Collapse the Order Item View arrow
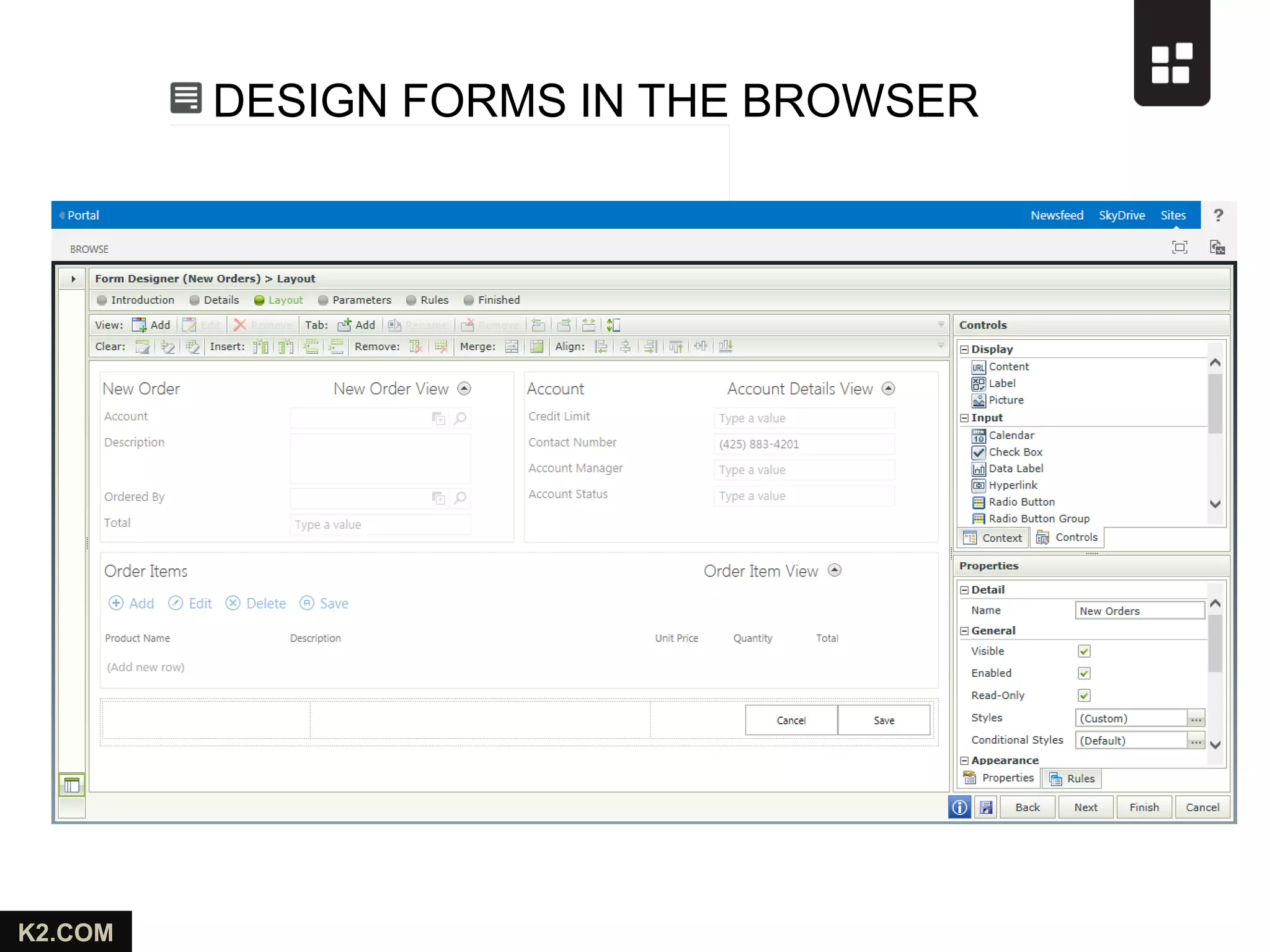 pyautogui.click(x=835, y=570)
